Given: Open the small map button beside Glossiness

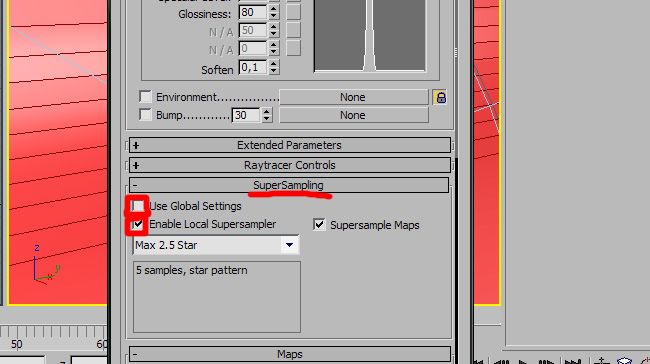Looking at the screenshot, I should coord(293,12).
